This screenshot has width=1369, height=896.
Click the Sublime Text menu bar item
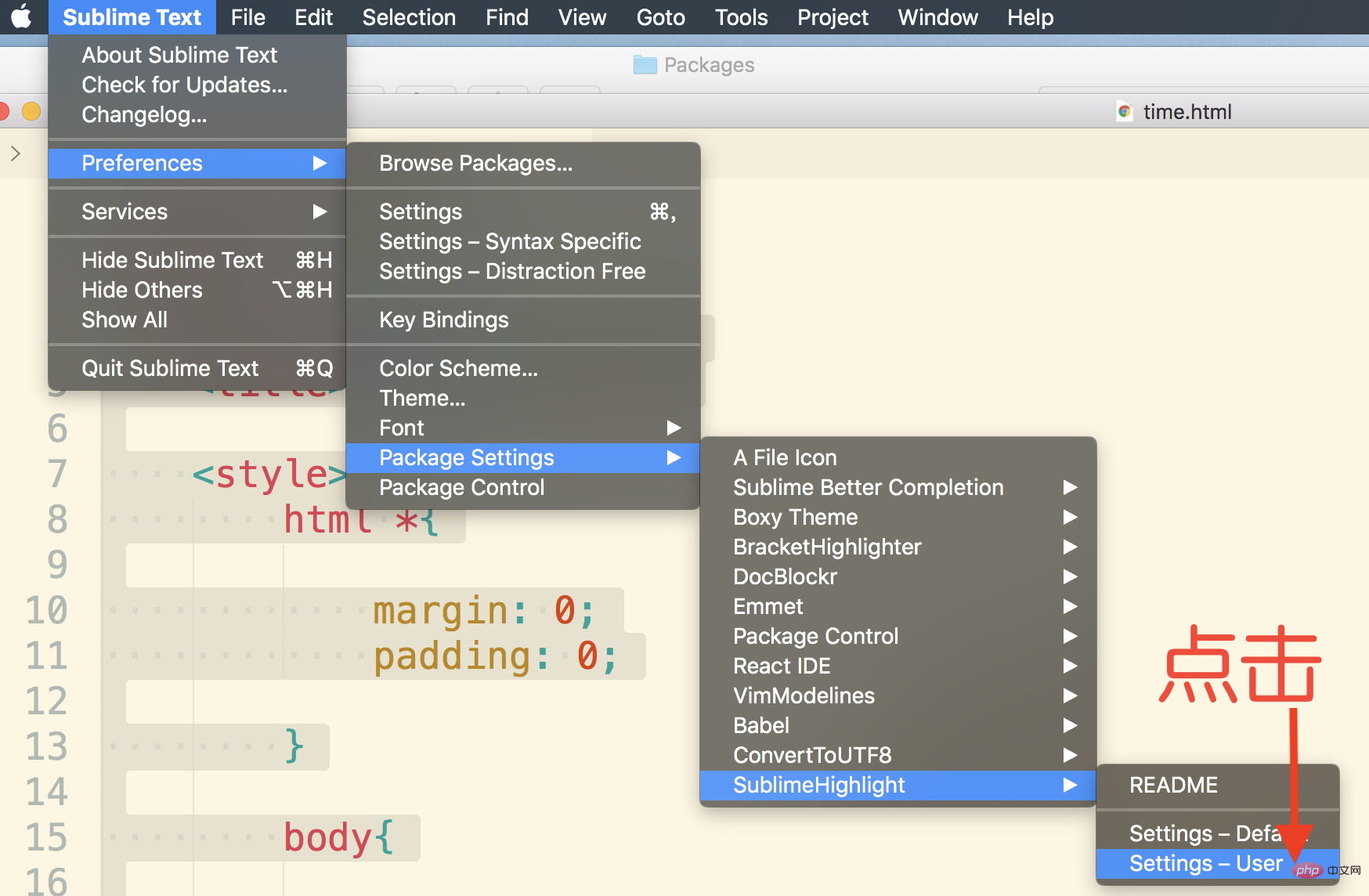(132, 17)
